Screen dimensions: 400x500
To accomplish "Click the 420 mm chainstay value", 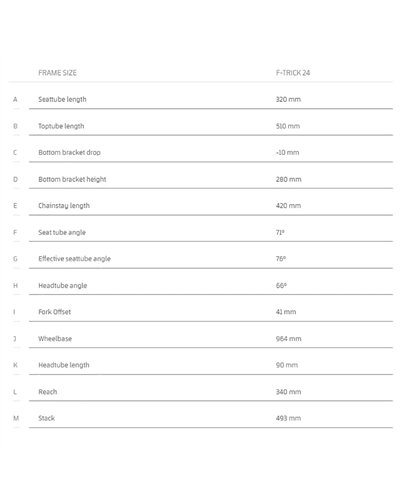I will [288, 206].
